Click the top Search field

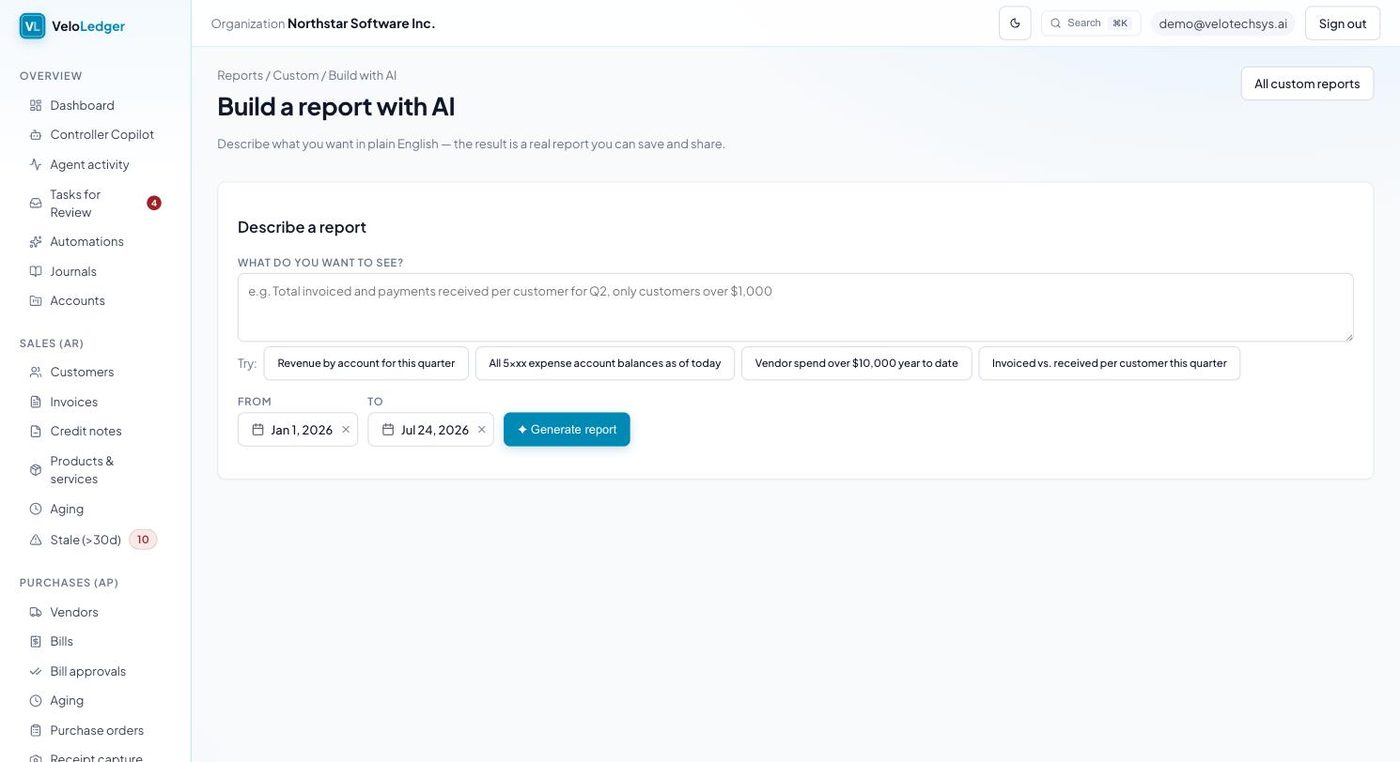click(x=1091, y=23)
